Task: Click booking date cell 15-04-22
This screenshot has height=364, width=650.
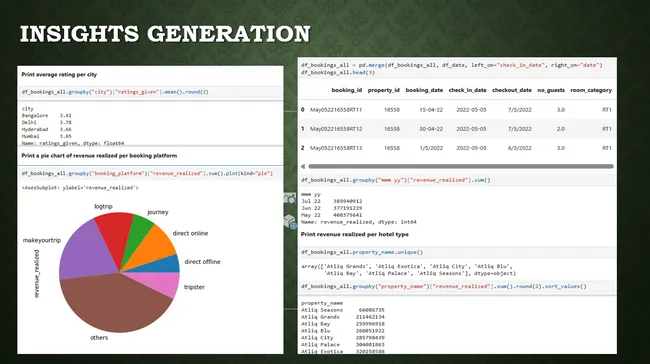Action: tap(431, 110)
